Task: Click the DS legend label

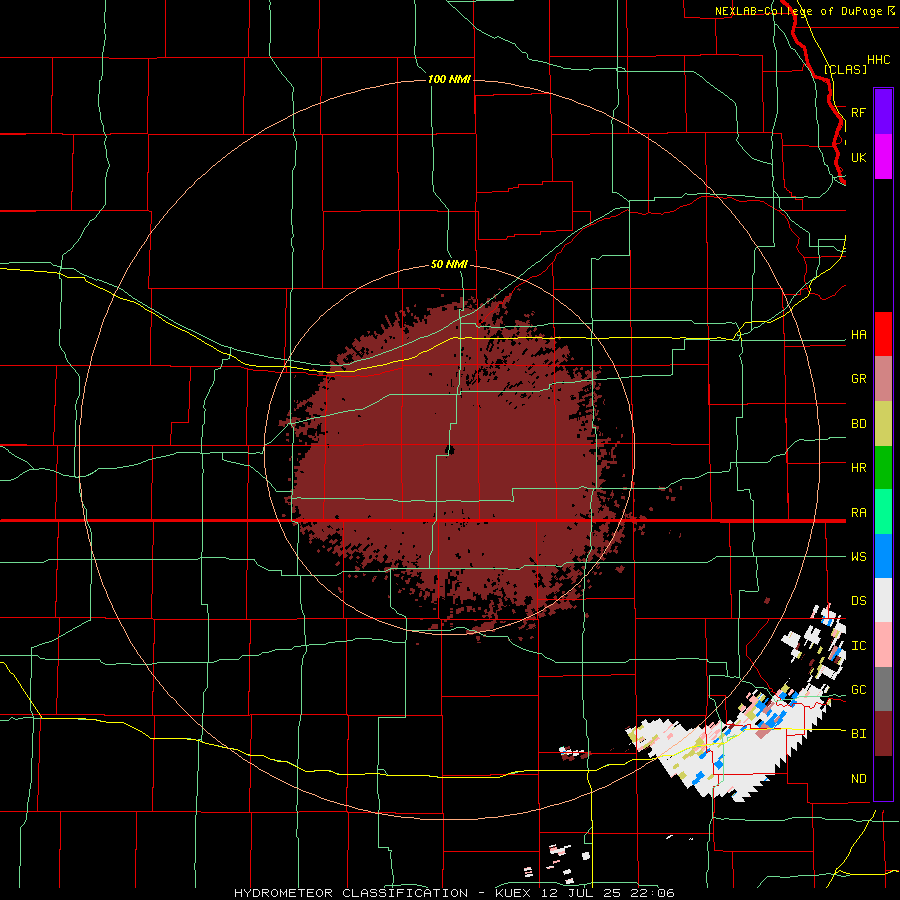Action: [x=858, y=601]
